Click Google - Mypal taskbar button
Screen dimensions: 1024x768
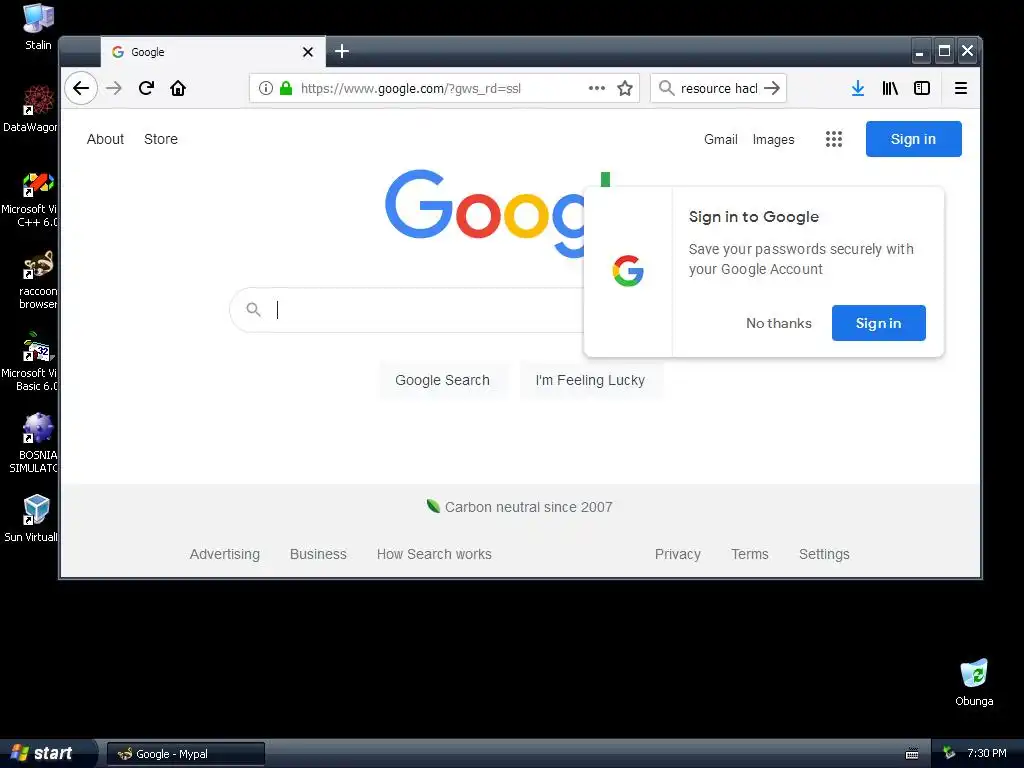point(185,754)
